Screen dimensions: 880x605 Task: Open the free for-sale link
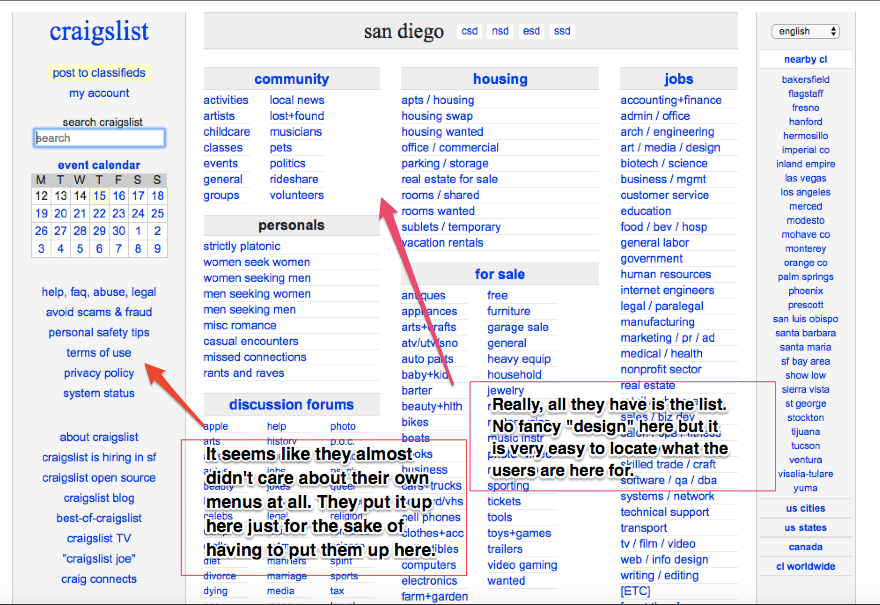(x=497, y=295)
